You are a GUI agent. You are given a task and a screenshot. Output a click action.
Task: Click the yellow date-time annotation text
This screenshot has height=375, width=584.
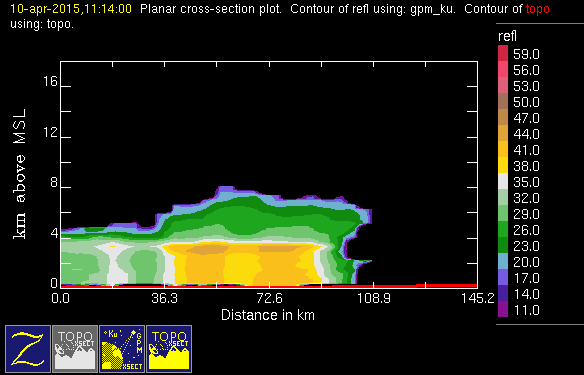tap(71, 9)
